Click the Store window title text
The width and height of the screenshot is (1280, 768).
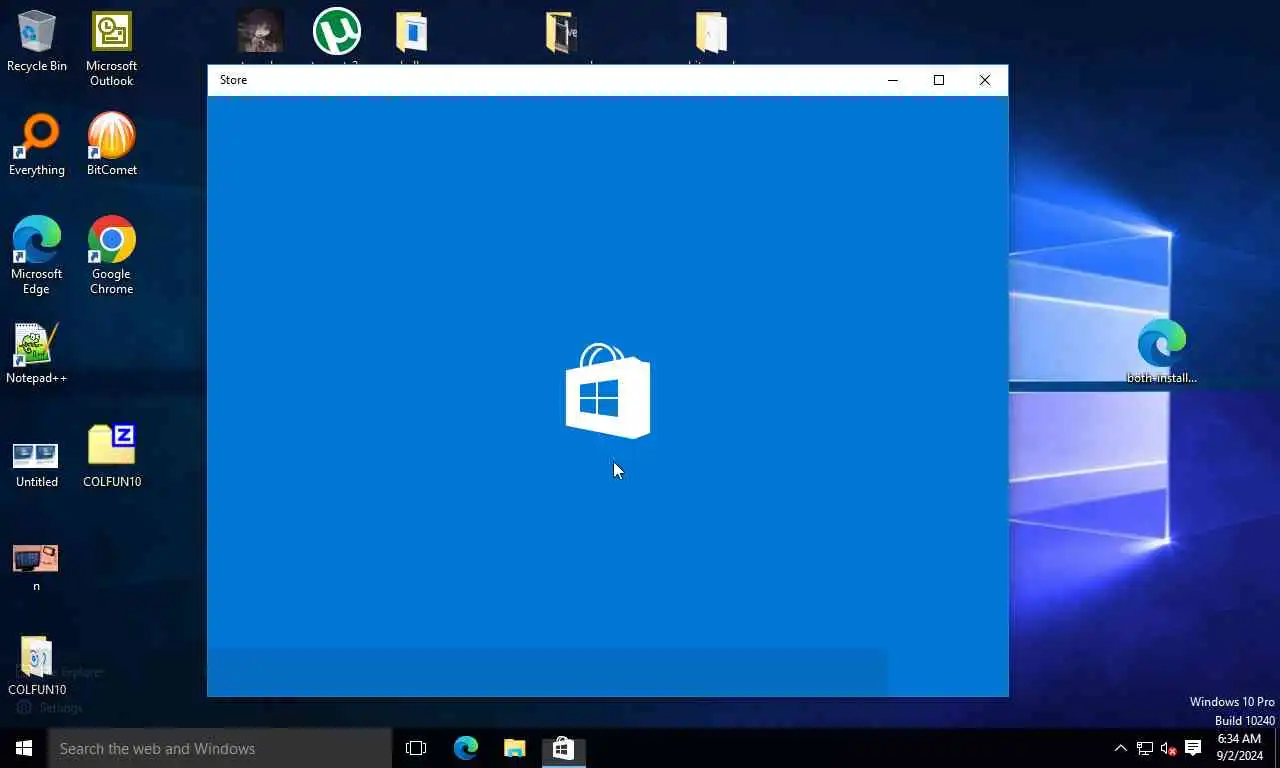tap(233, 80)
